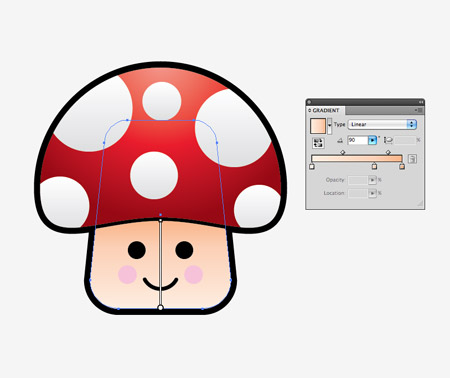
Task: Click the center white spot on the cap
Action: point(154,175)
